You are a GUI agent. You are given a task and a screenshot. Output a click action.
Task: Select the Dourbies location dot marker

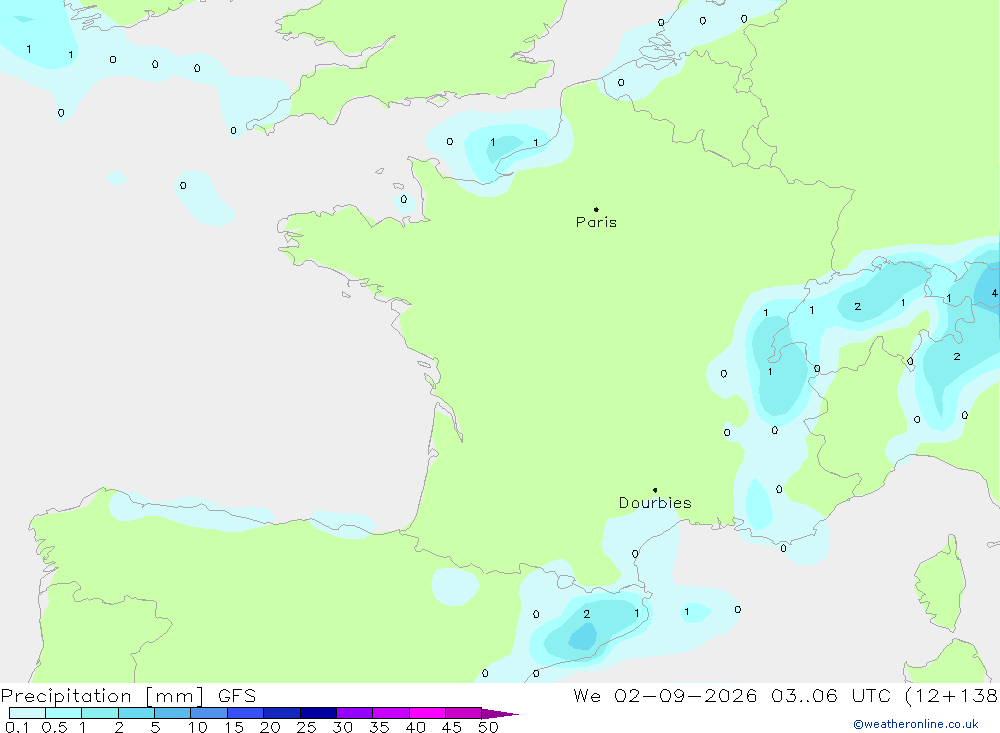click(655, 490)
